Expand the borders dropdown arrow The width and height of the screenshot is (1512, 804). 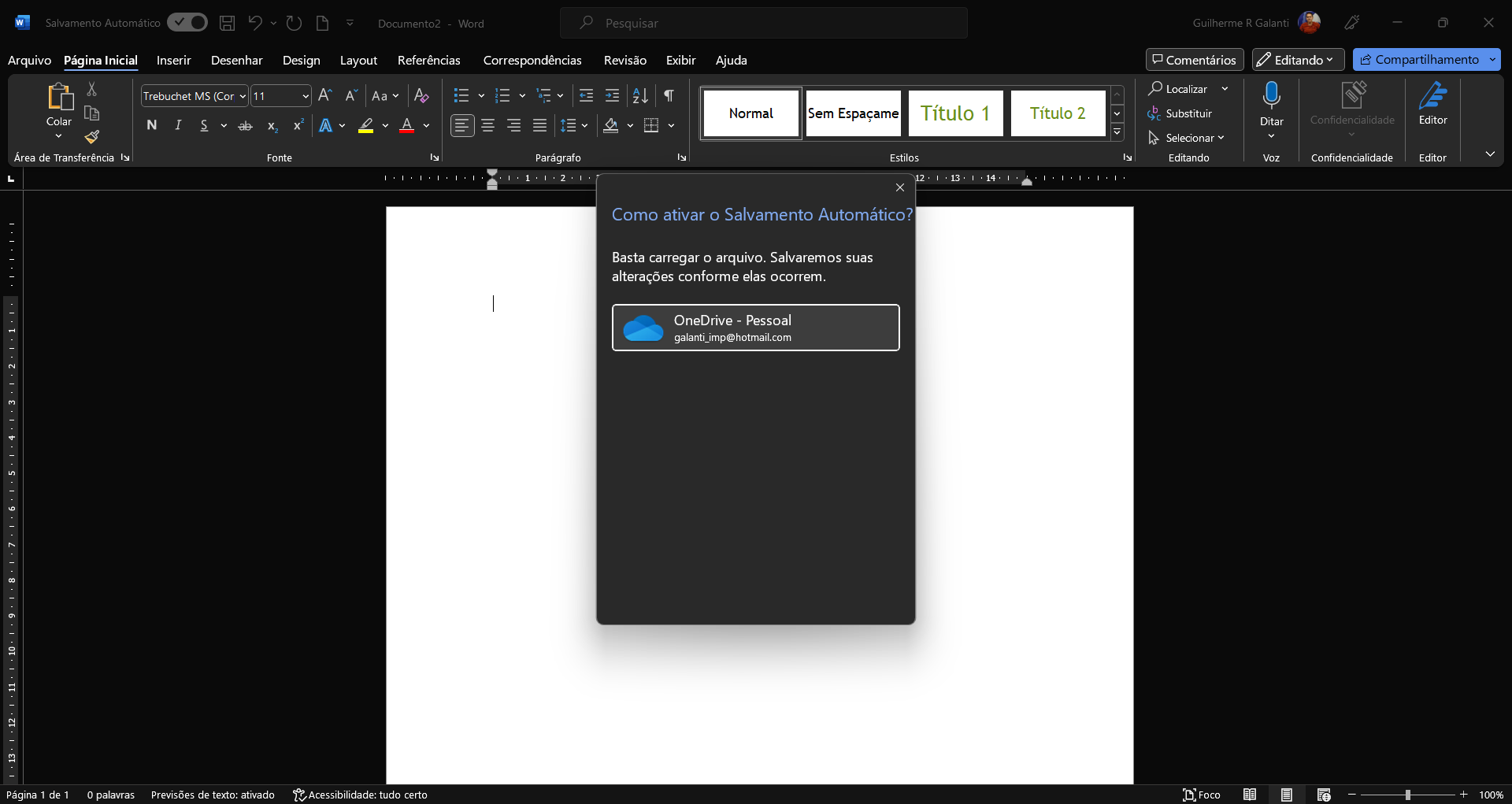pos(671,125)
